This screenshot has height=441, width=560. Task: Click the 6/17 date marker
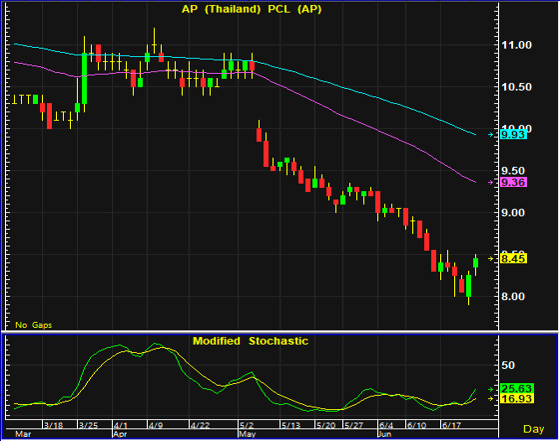[451, 425]
